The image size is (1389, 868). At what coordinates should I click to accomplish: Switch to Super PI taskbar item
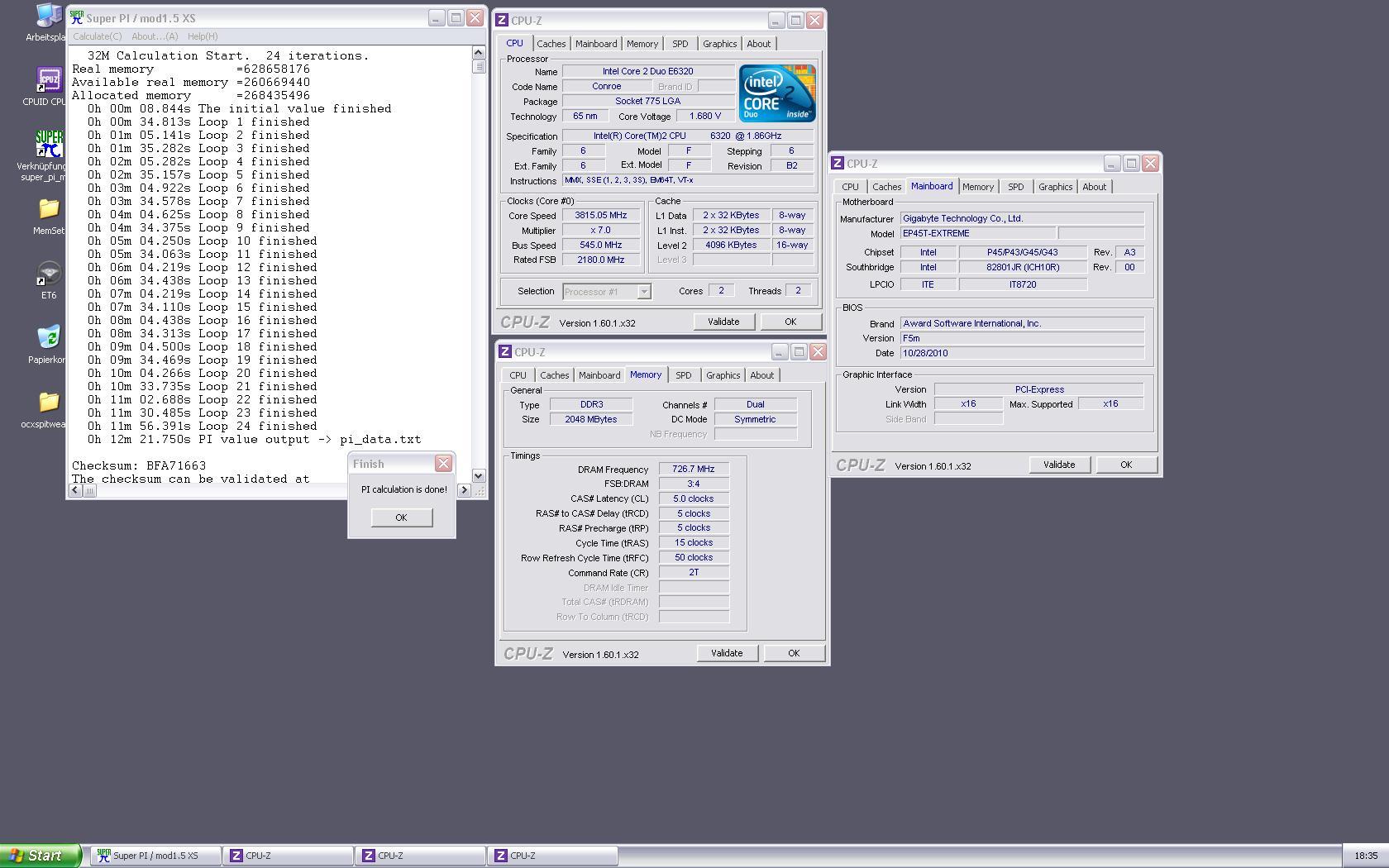[x=157, y=856]
